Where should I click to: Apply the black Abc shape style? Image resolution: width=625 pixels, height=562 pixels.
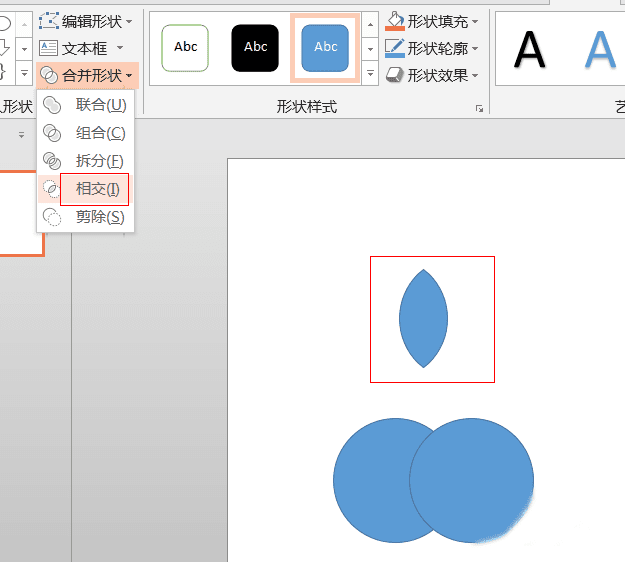click(x=255, y=48)
